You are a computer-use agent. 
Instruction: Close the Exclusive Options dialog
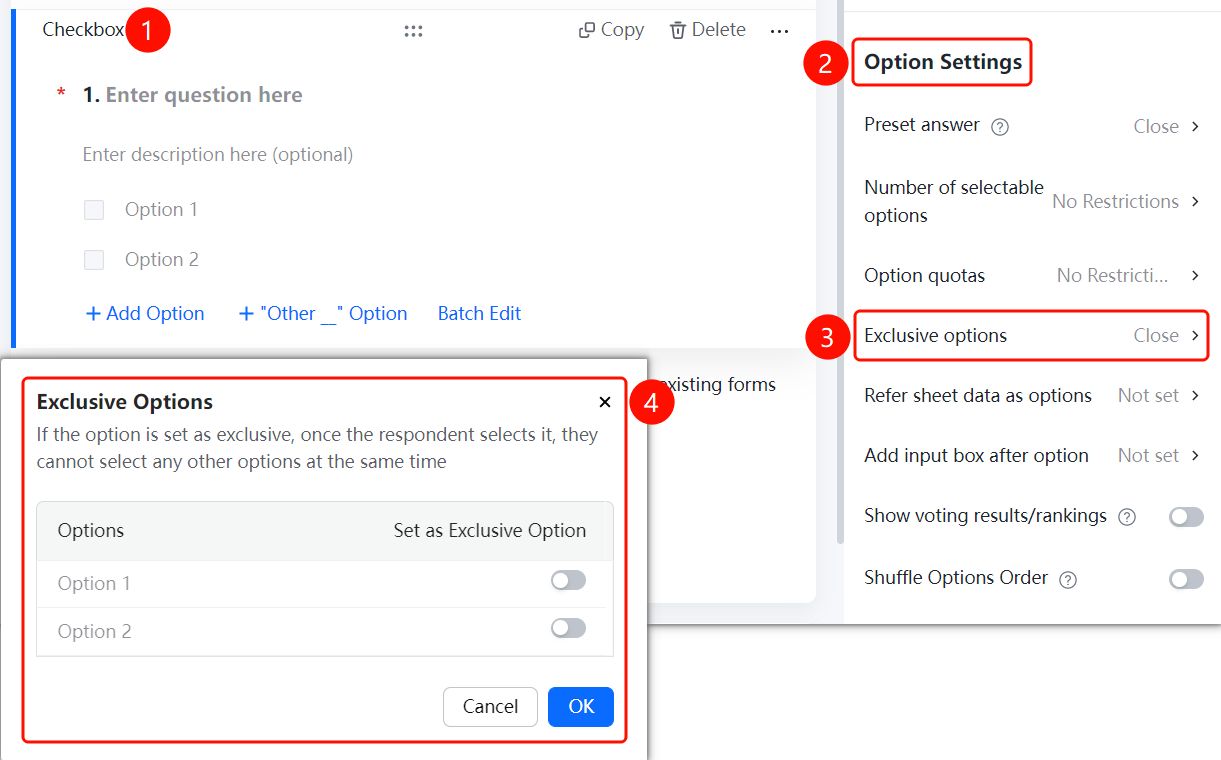click(x=605, y=402)
